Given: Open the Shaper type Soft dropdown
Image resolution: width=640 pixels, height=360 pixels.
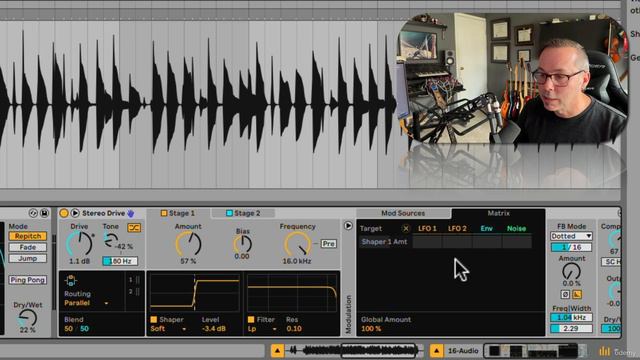Looking at the screenshot, I should 168,329.
